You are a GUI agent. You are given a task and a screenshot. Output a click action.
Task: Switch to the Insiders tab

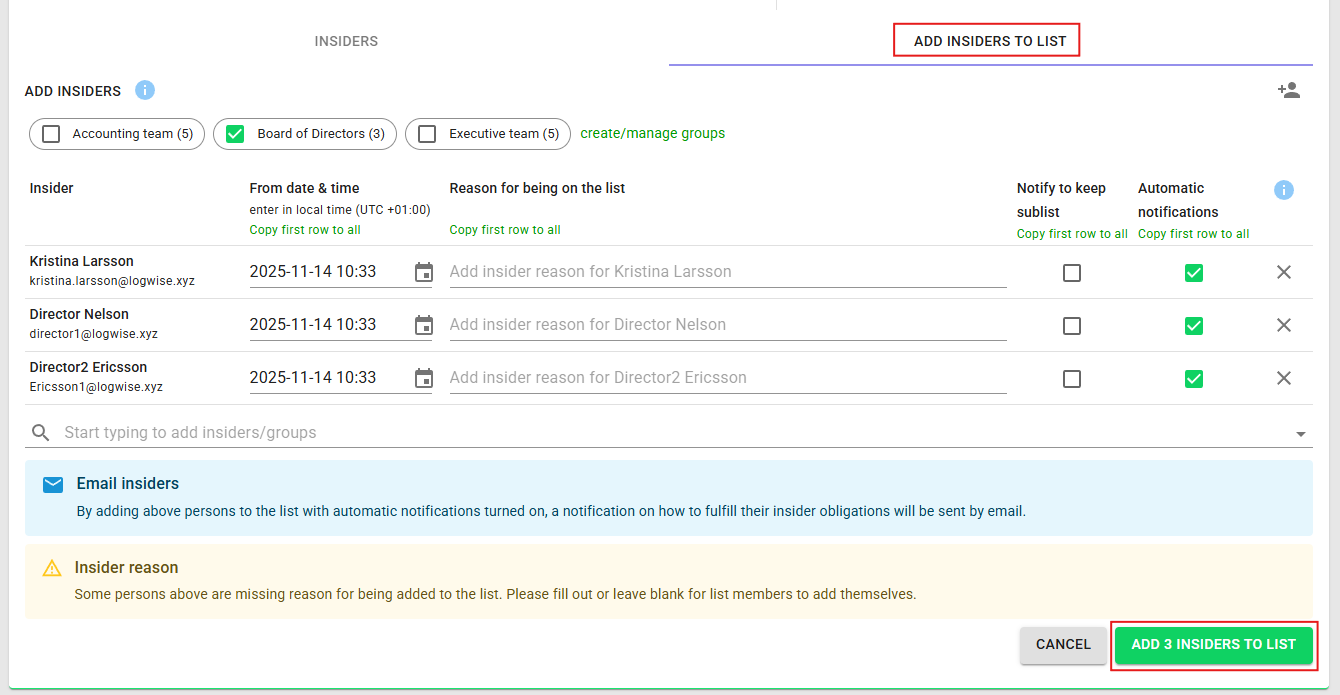click(346, 41)
